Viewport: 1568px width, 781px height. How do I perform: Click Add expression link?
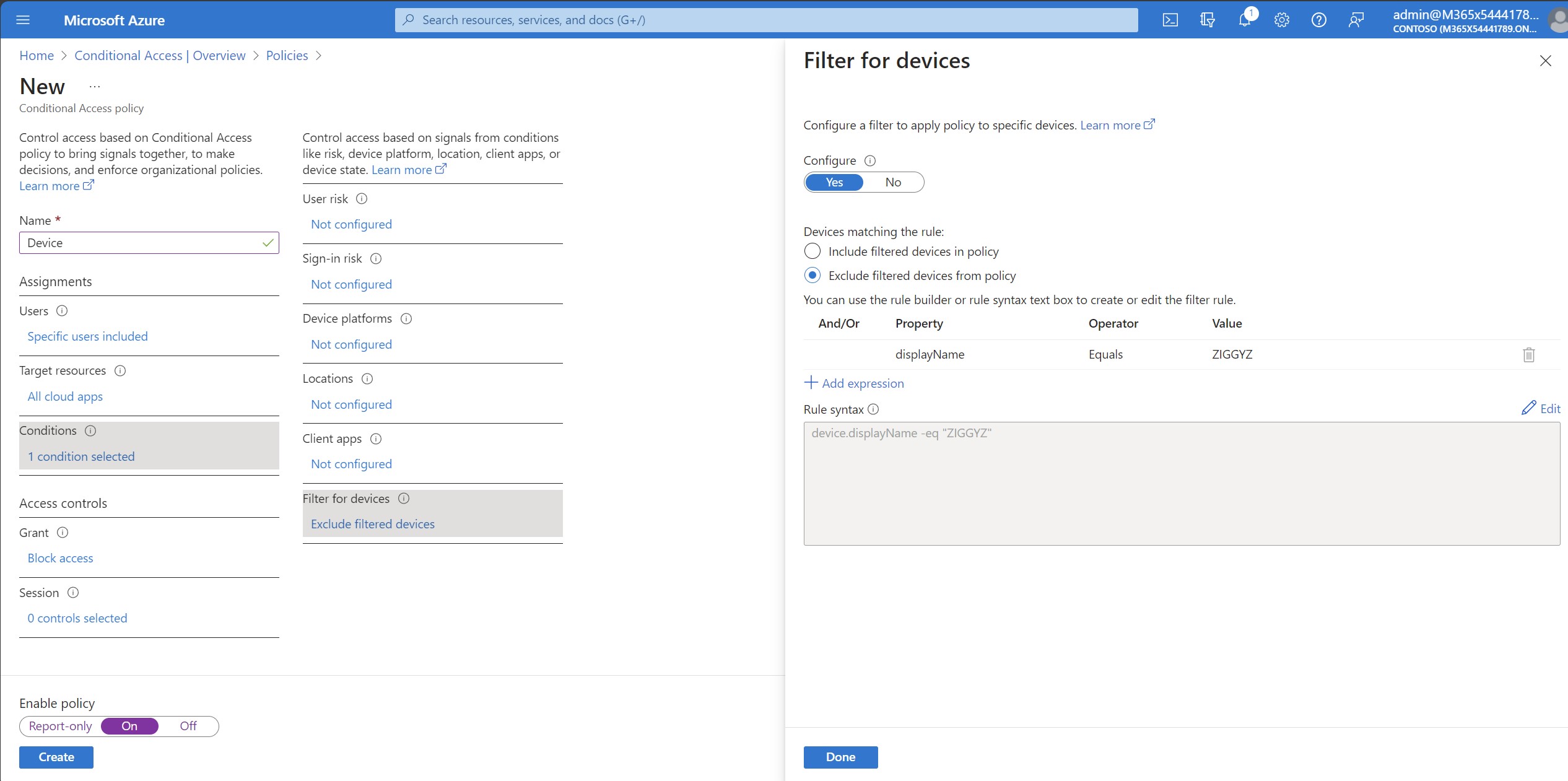(854, 383)
